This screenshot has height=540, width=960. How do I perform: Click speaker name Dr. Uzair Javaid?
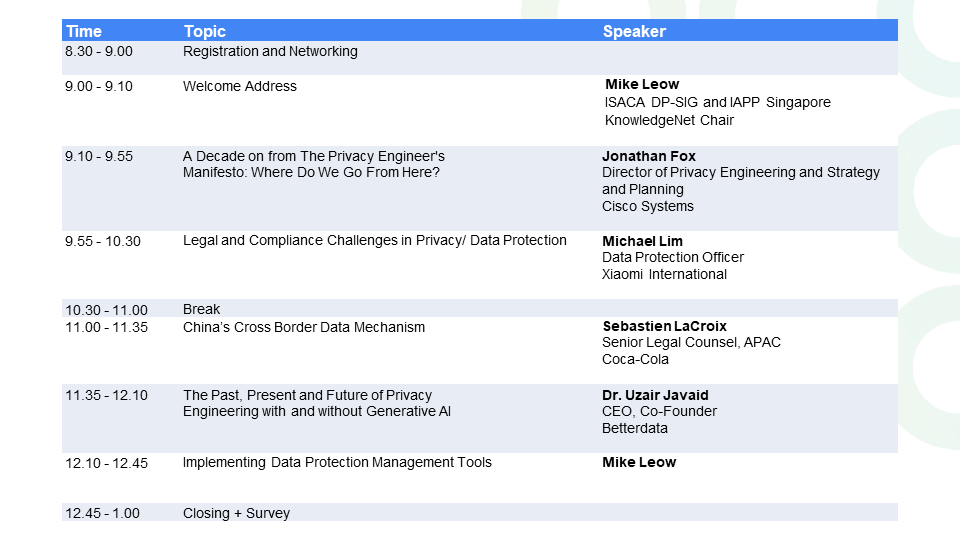[655, 396]
